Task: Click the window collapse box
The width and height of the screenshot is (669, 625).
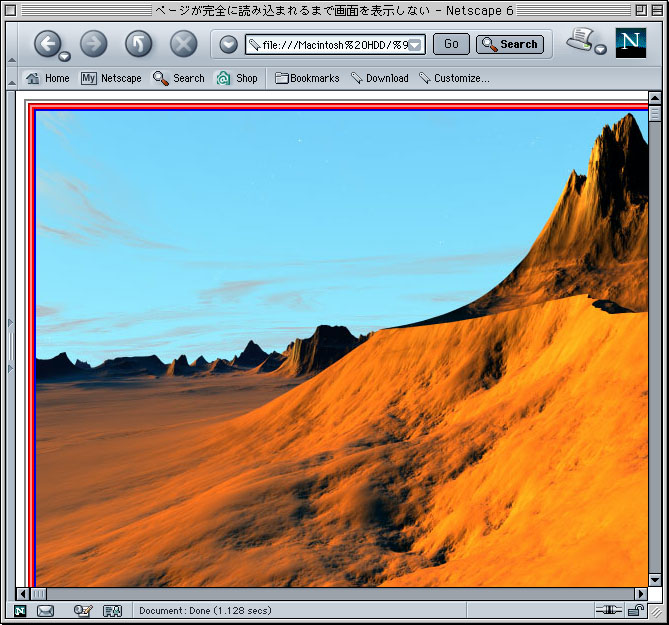Action: coord(657,10)
